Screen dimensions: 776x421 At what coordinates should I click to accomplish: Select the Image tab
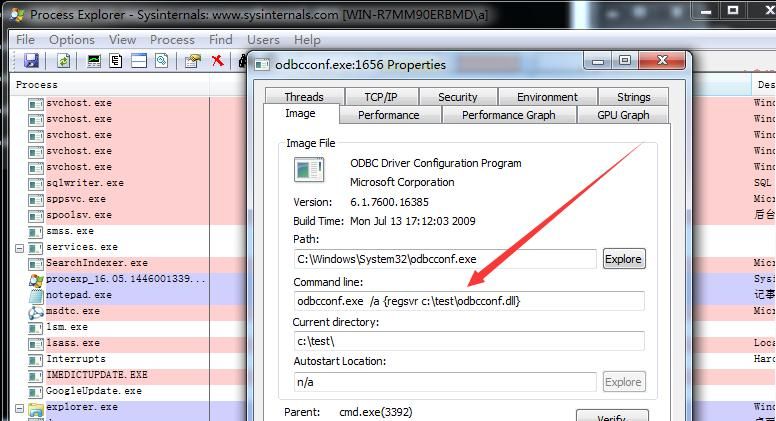[x=300, y=113]
